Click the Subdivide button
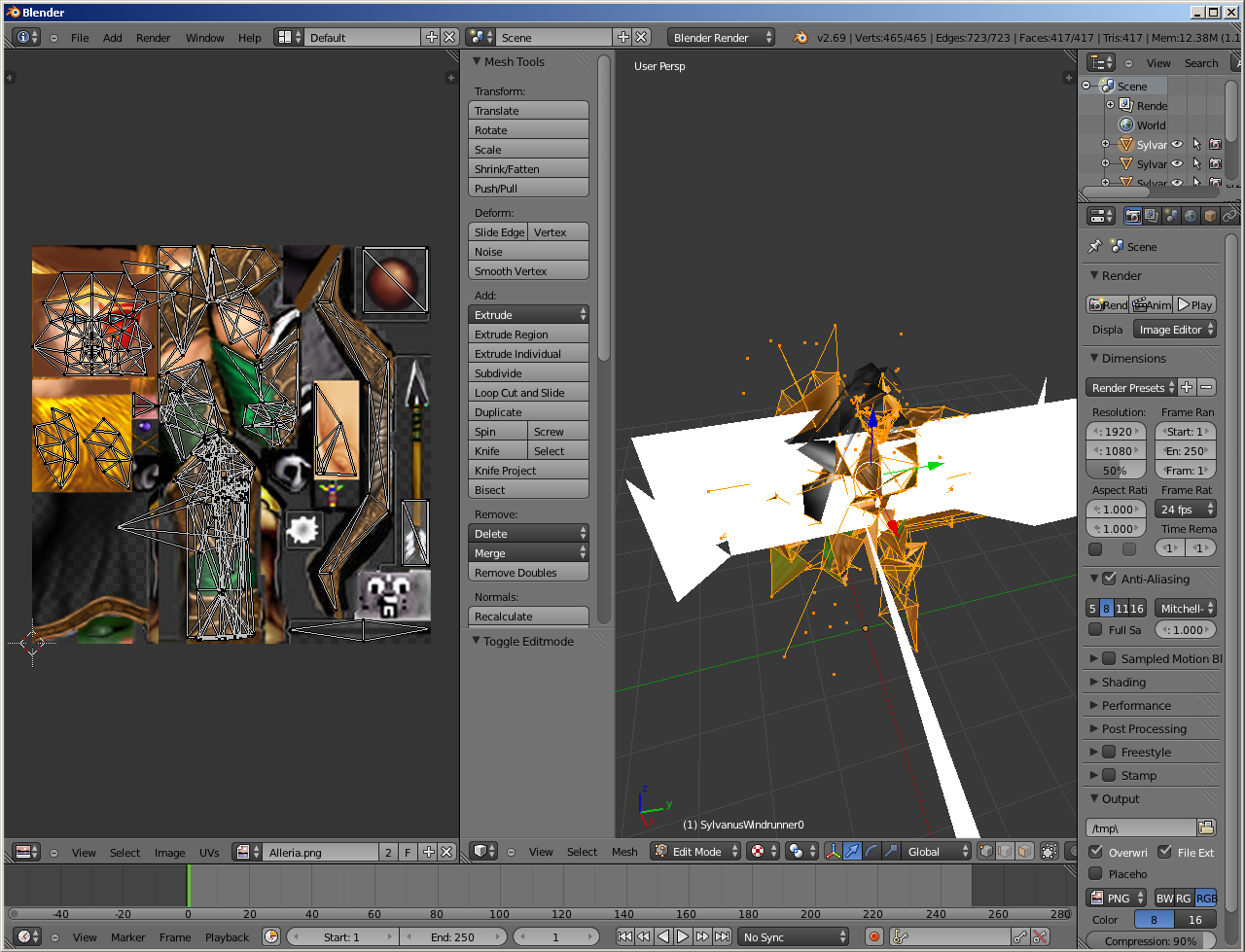Image resolution: width=1245 pixels, height=952 pixels. tap(528, 372)
